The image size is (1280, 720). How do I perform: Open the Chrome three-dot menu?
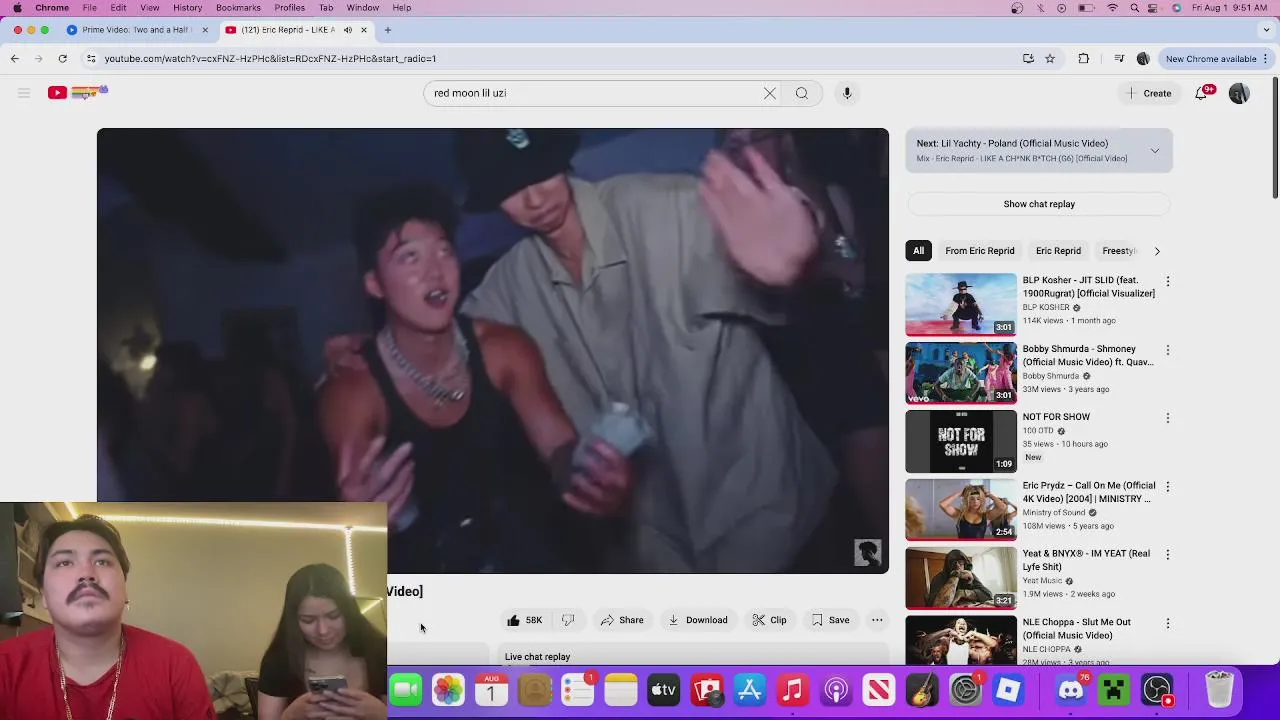(x=1265, y=59)
